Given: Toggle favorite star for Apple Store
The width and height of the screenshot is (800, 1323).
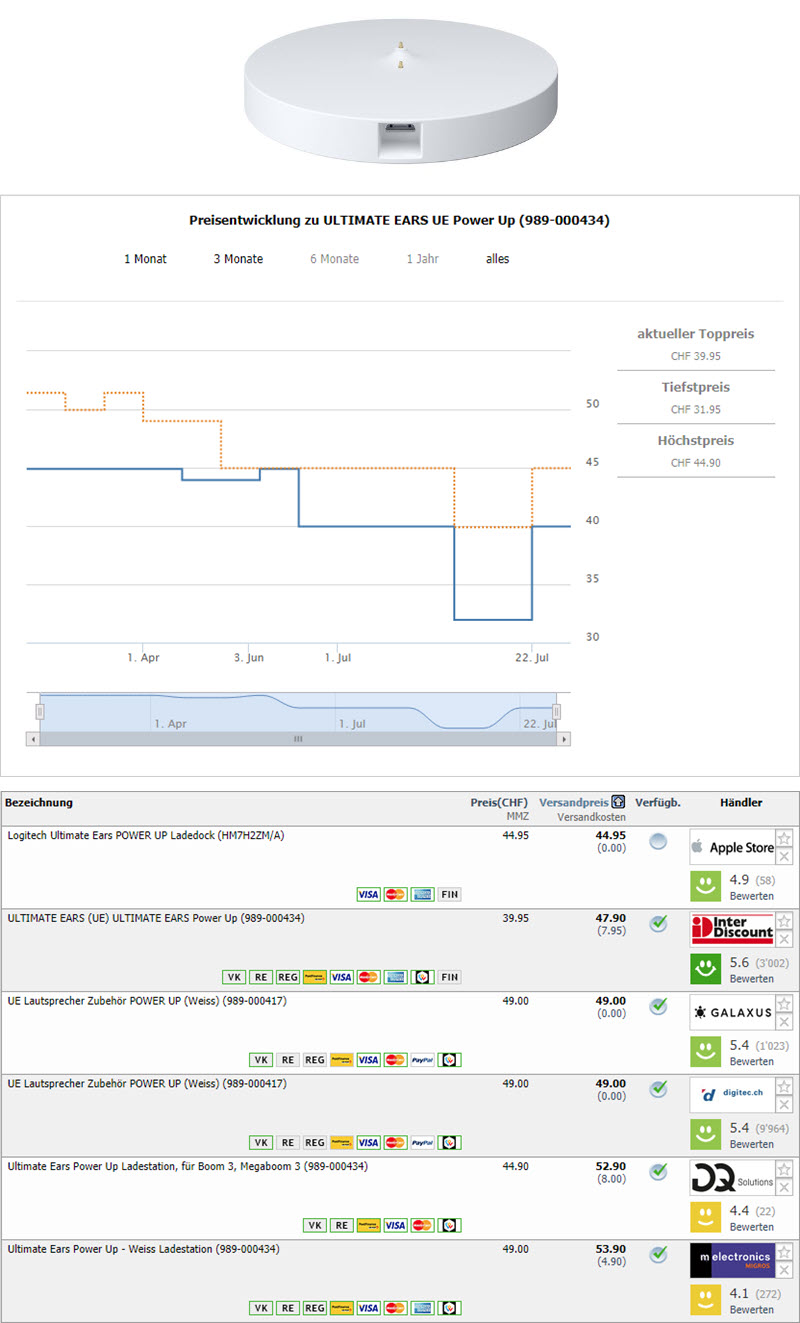Looking at the screenshot, I should point(785,838).
